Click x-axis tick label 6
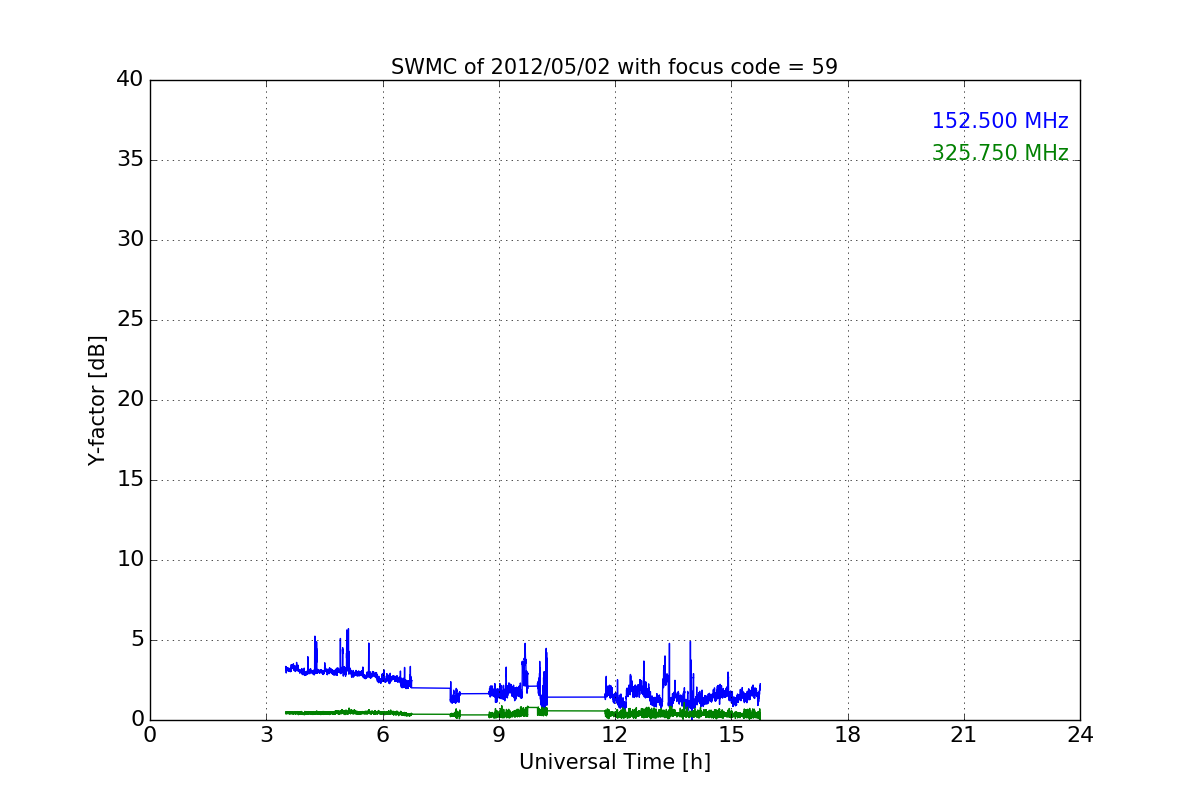The height and width of the screenshot is (800, 1200). click(382, 735)
